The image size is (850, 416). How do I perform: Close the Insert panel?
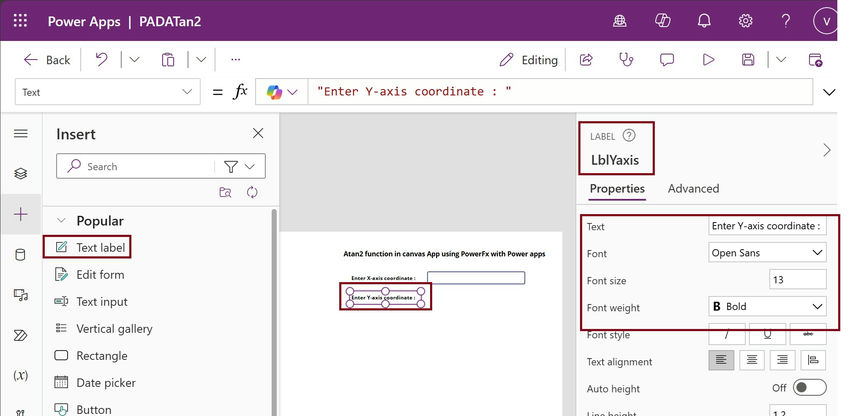click(x=258, y=133)
